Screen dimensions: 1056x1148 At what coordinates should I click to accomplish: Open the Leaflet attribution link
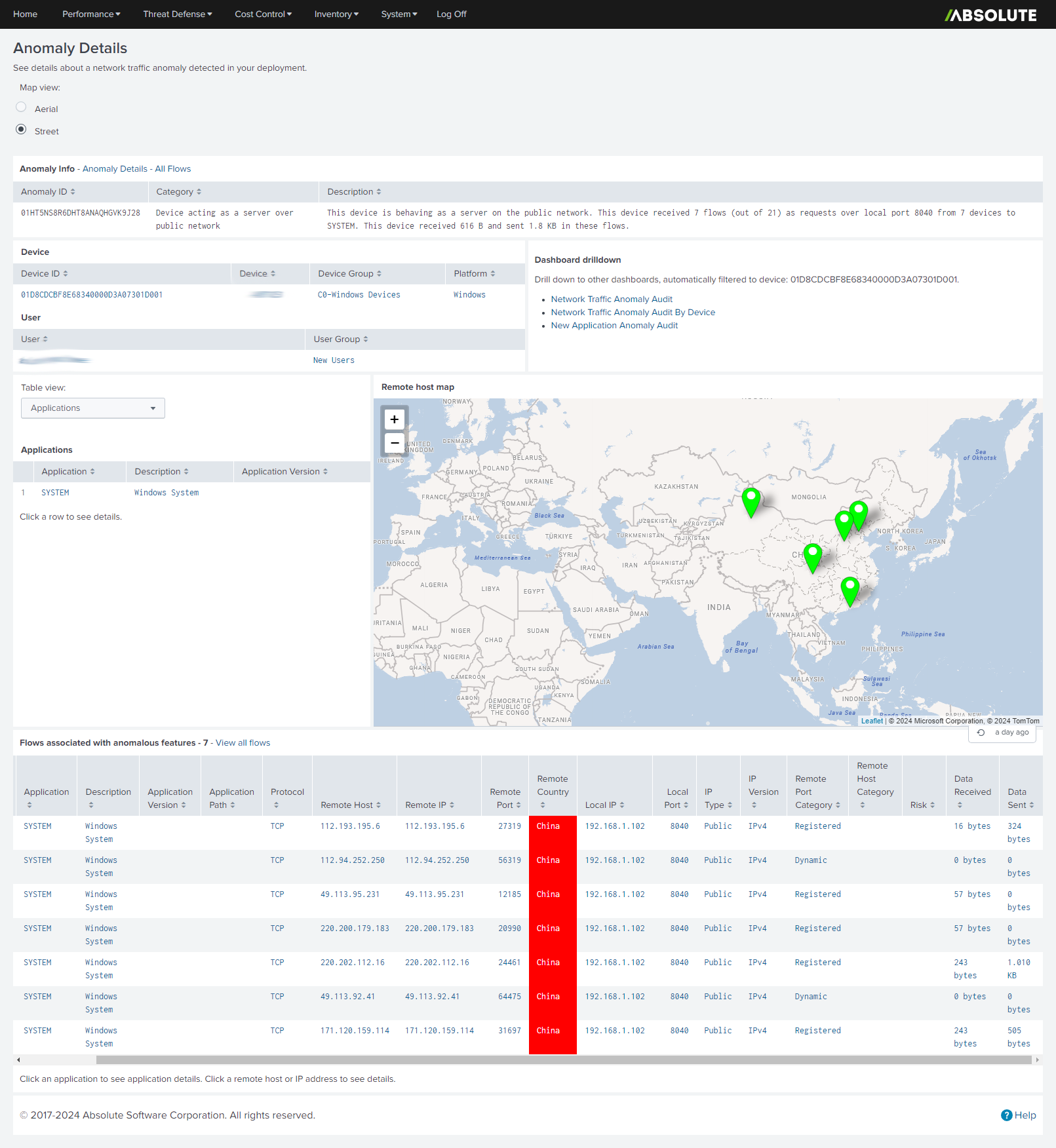(872, 721)
